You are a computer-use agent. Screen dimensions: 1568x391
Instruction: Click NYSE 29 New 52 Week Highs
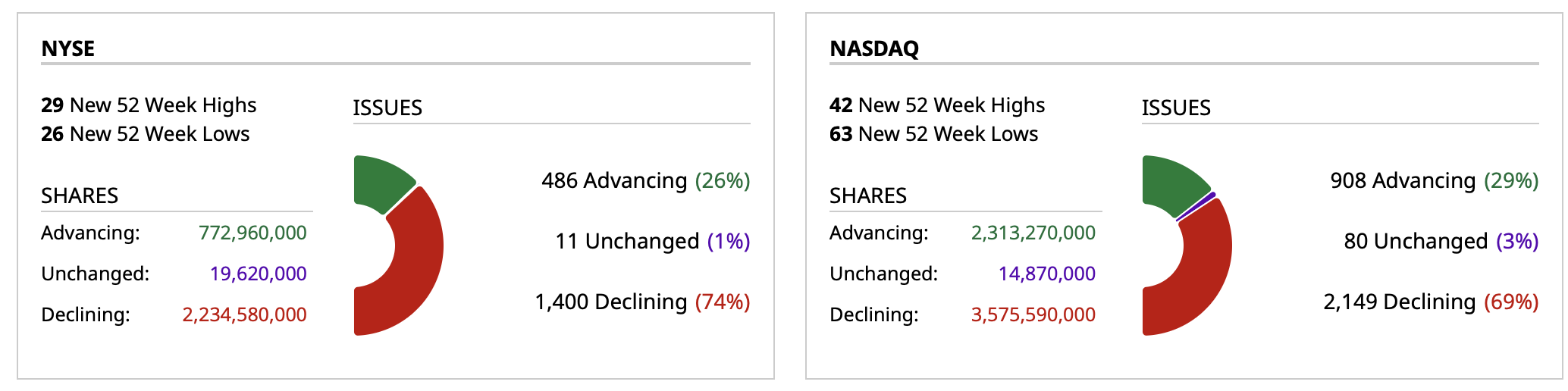click(149, 105)
